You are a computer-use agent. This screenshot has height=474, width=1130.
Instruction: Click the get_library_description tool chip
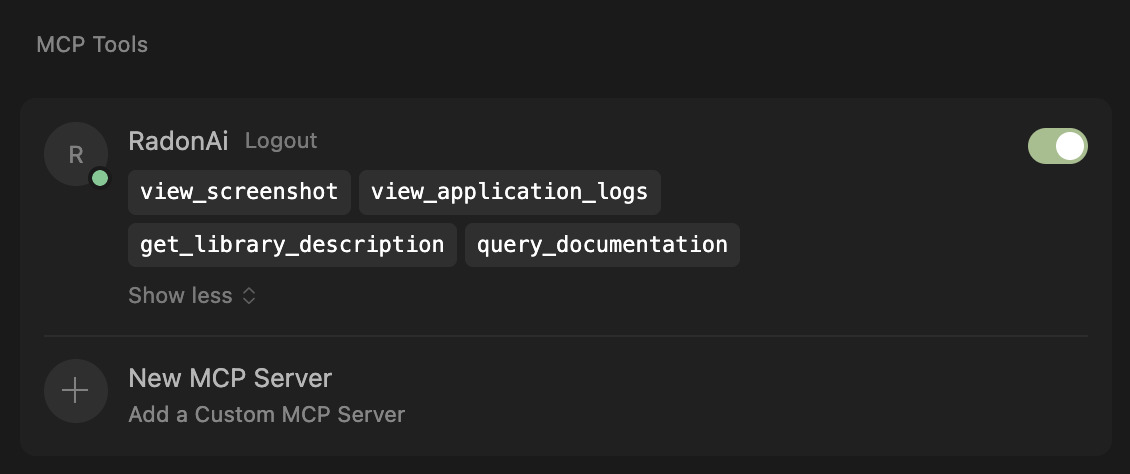coord(292,245)
